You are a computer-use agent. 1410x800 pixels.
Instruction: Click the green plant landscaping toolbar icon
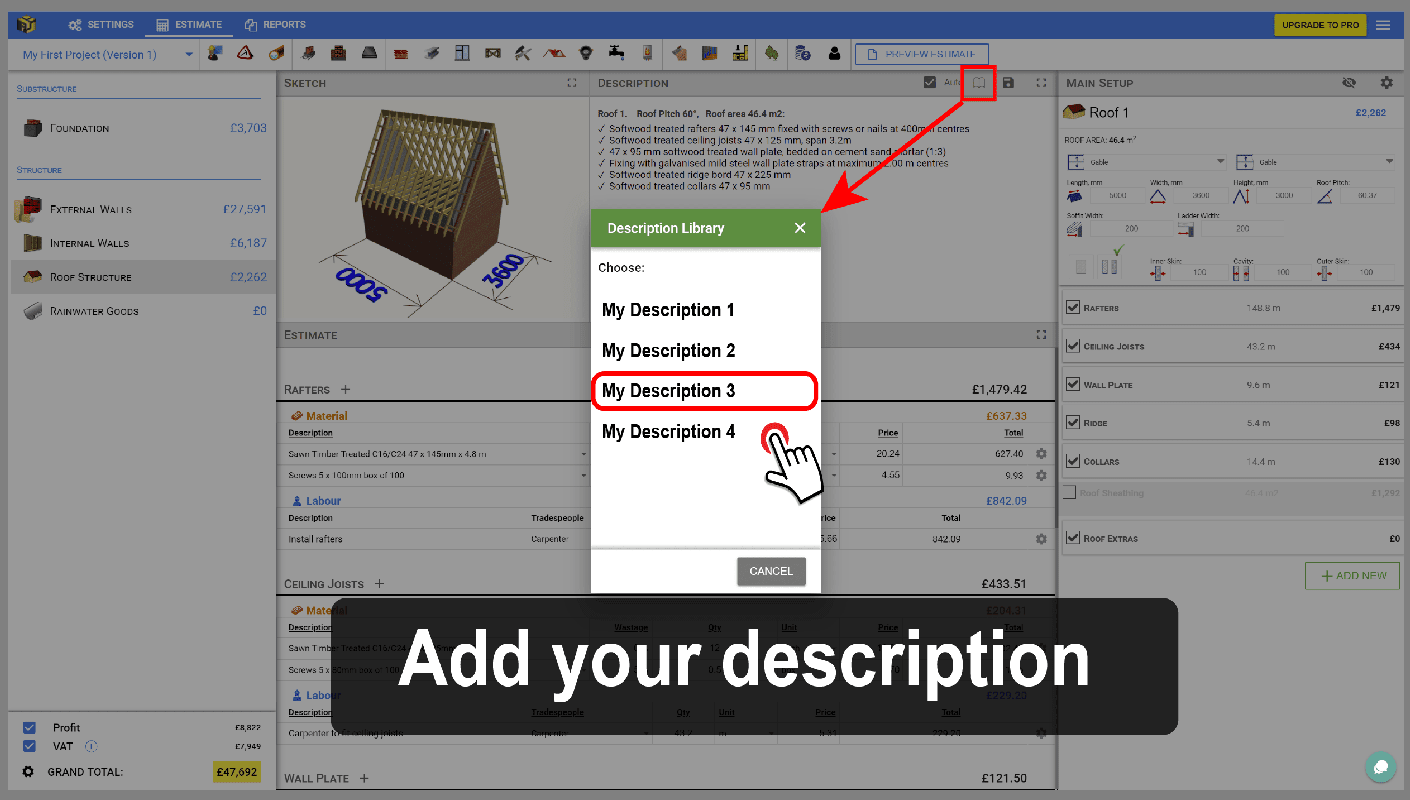click(772, 54)
